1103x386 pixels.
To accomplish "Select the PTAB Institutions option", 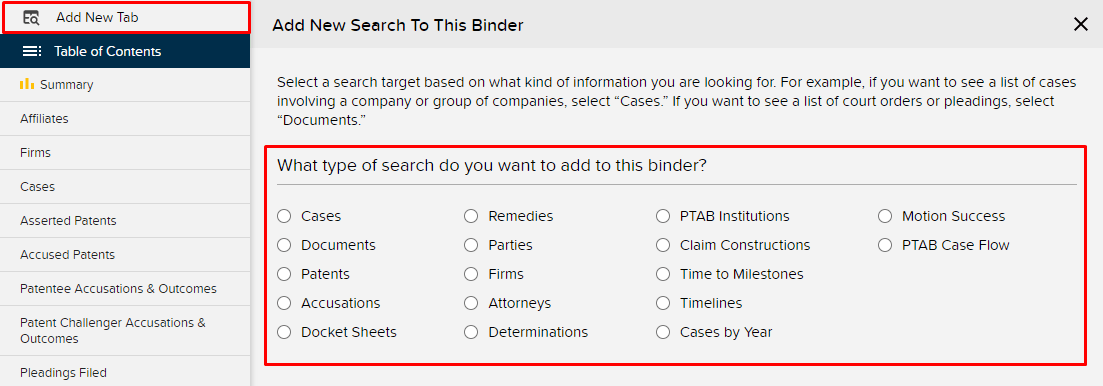I will [x=663, y=216].
